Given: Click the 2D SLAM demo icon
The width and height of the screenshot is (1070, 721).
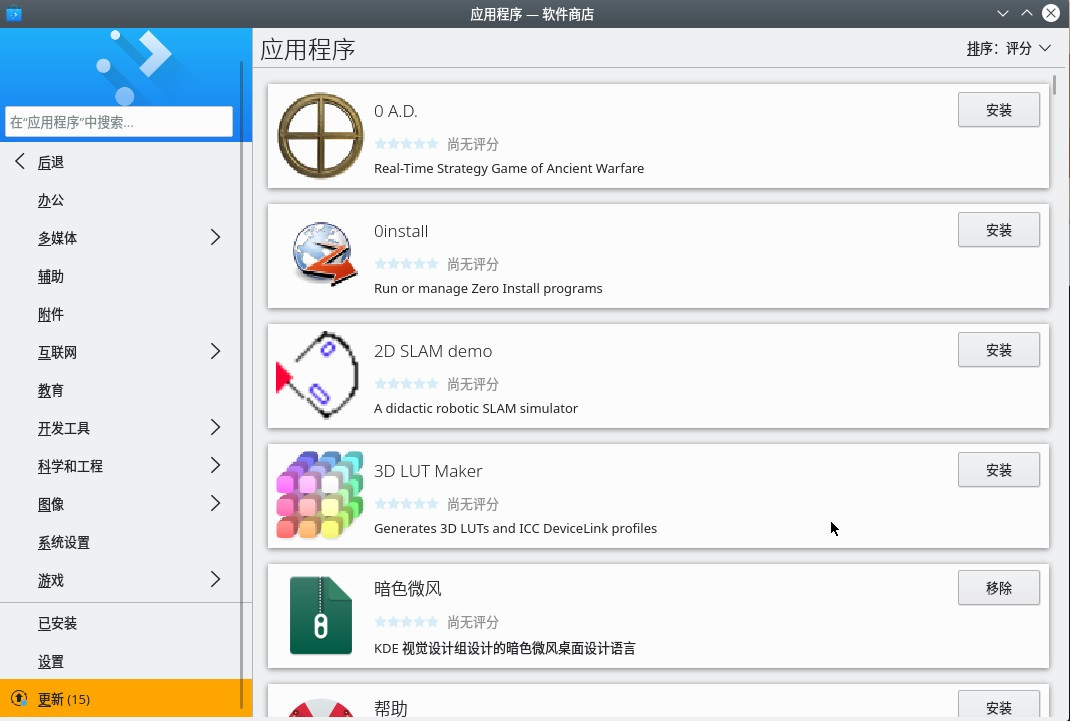Looking at the screenshot, I should click(x=317, y=374).
